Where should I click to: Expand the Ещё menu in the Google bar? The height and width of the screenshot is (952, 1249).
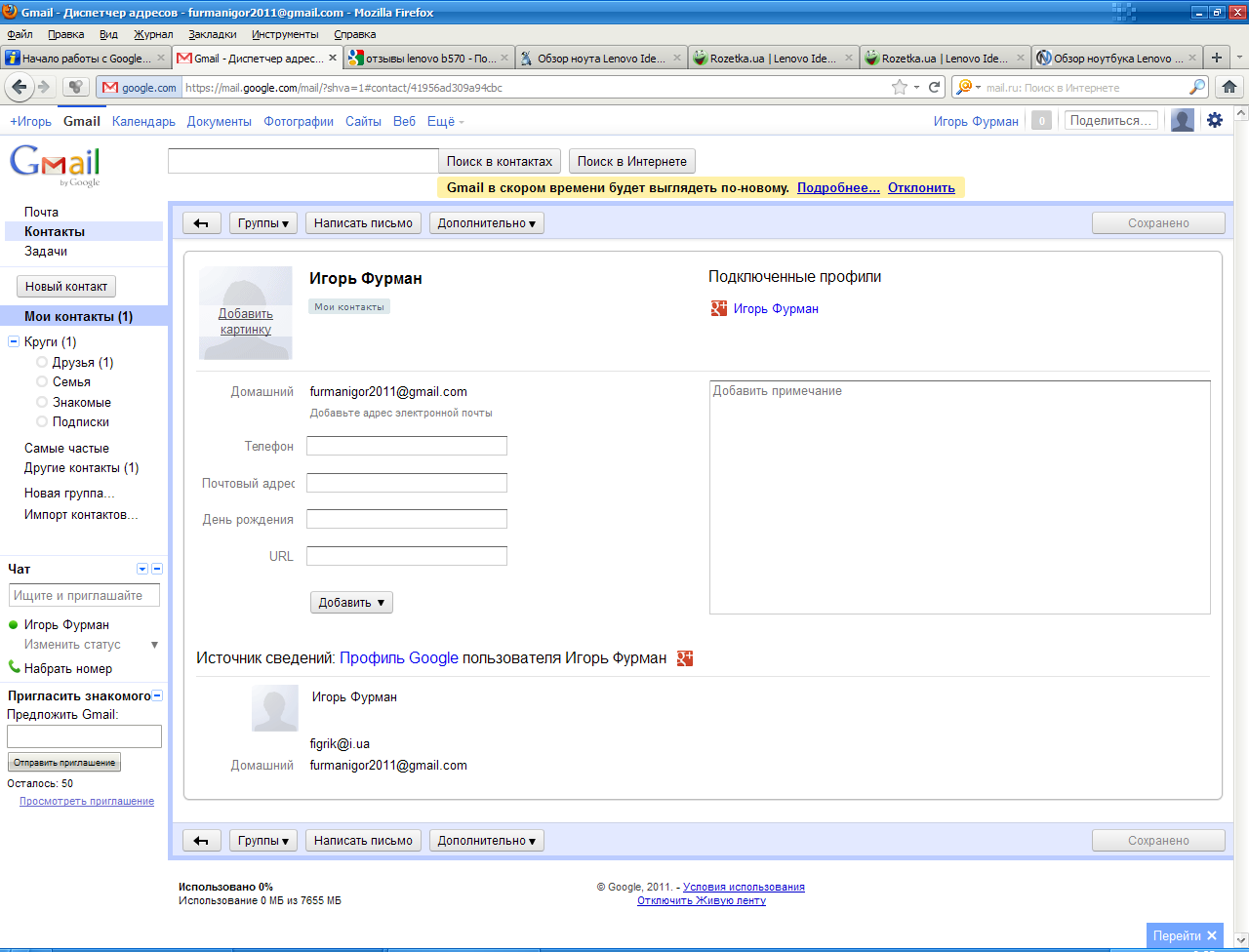coord(446,121)
